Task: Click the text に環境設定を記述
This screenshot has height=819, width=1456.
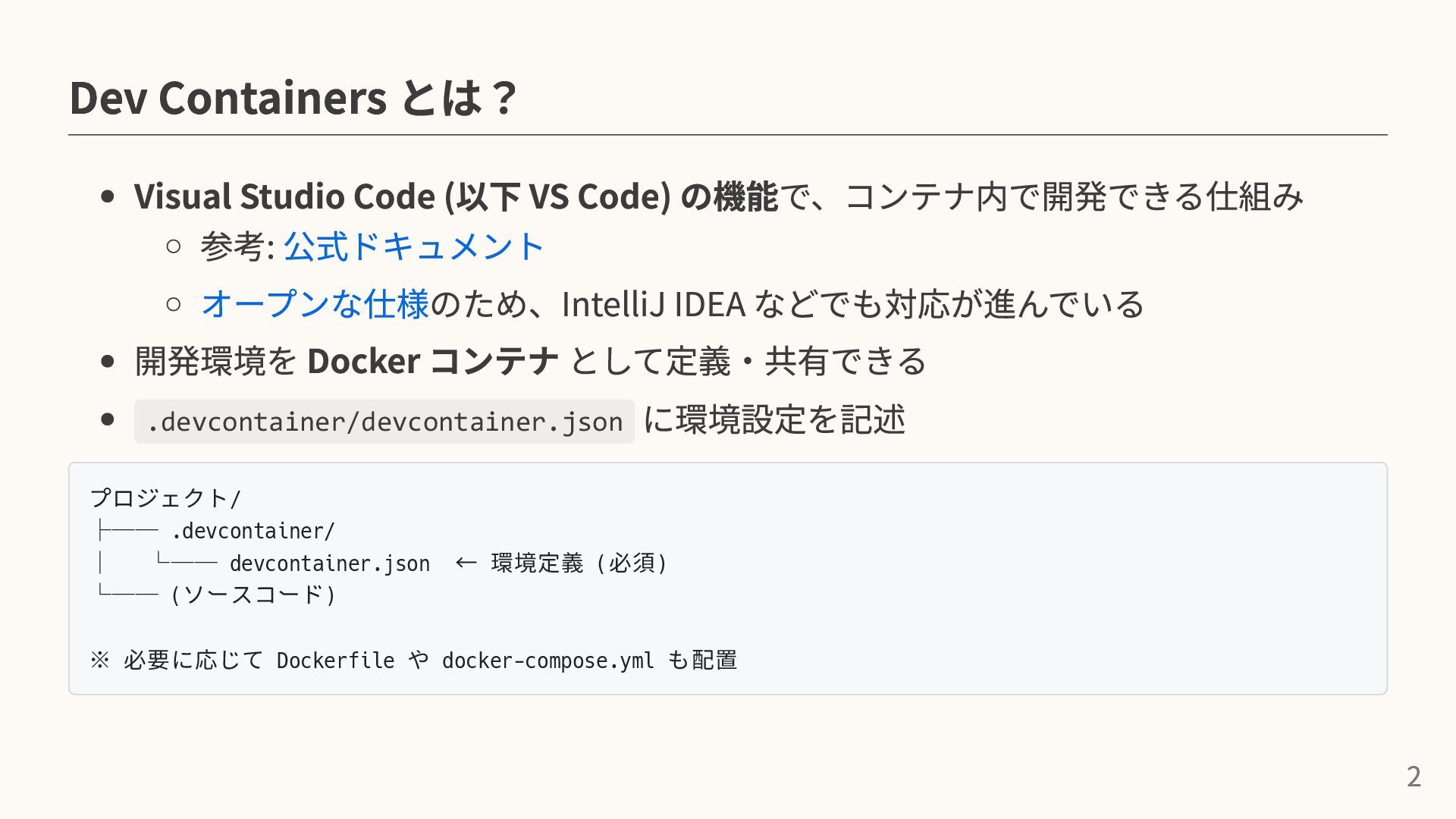Action: 774,419
